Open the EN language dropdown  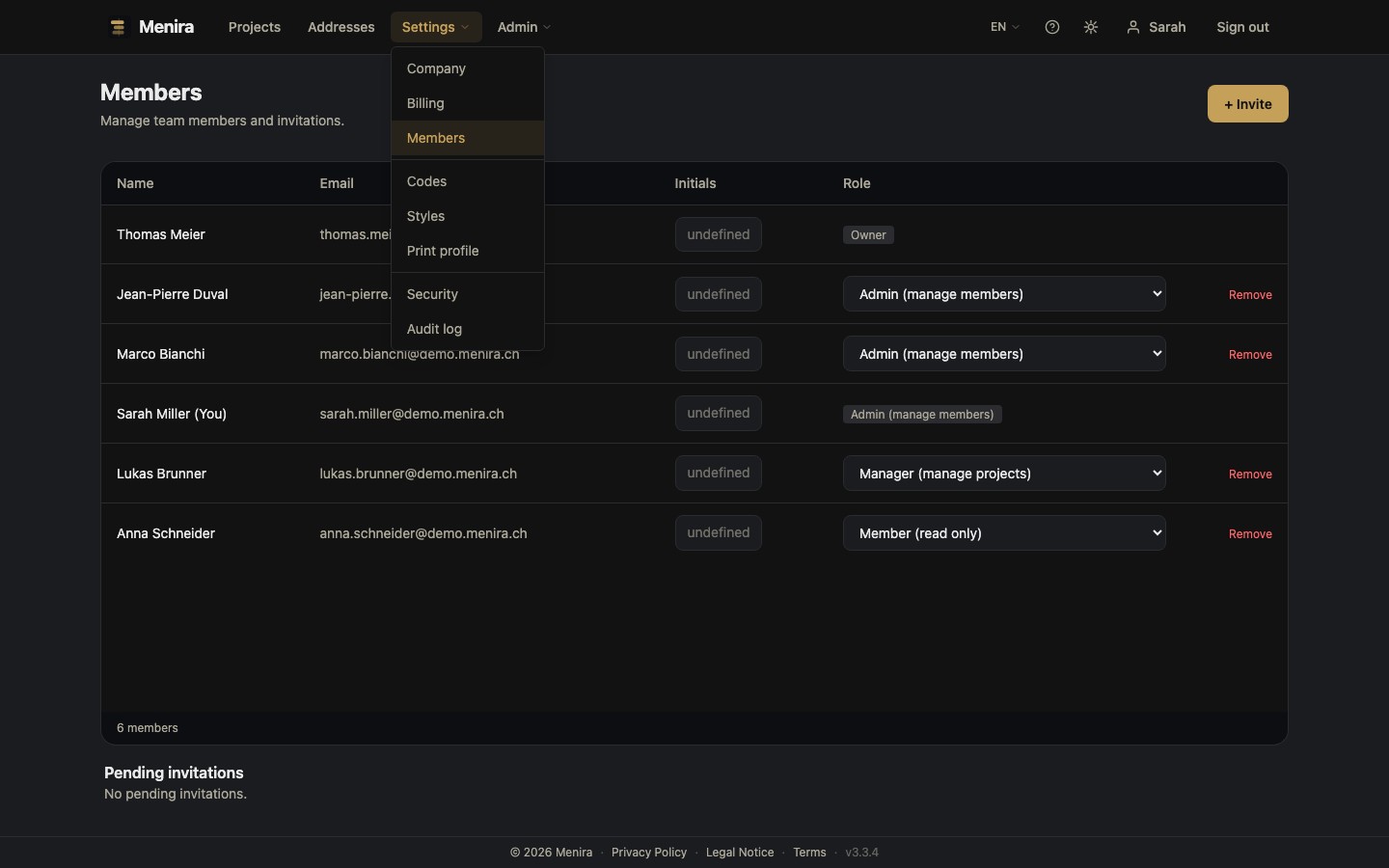point(1004,27)
